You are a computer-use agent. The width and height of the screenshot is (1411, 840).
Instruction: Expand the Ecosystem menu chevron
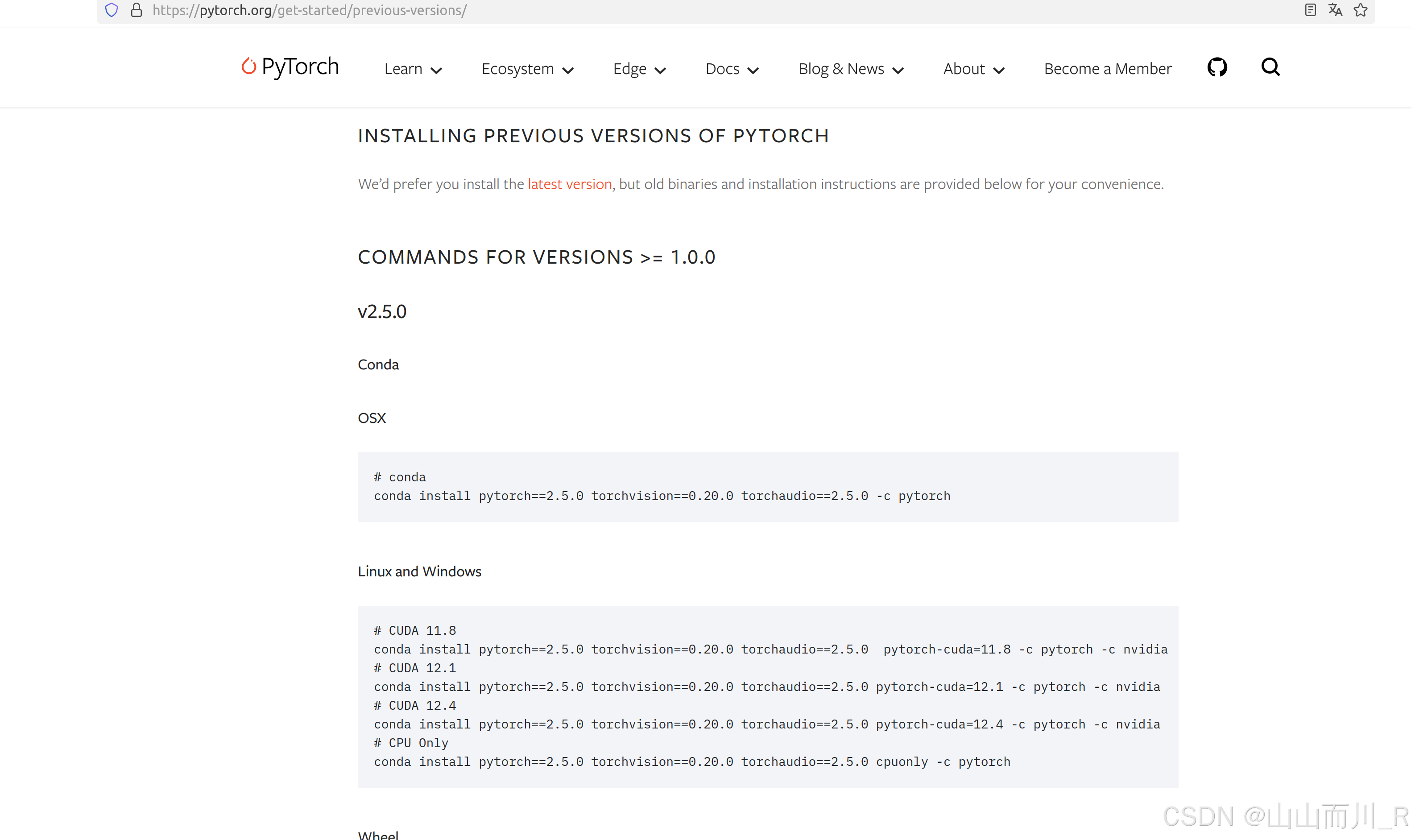[x=568, y=70]
